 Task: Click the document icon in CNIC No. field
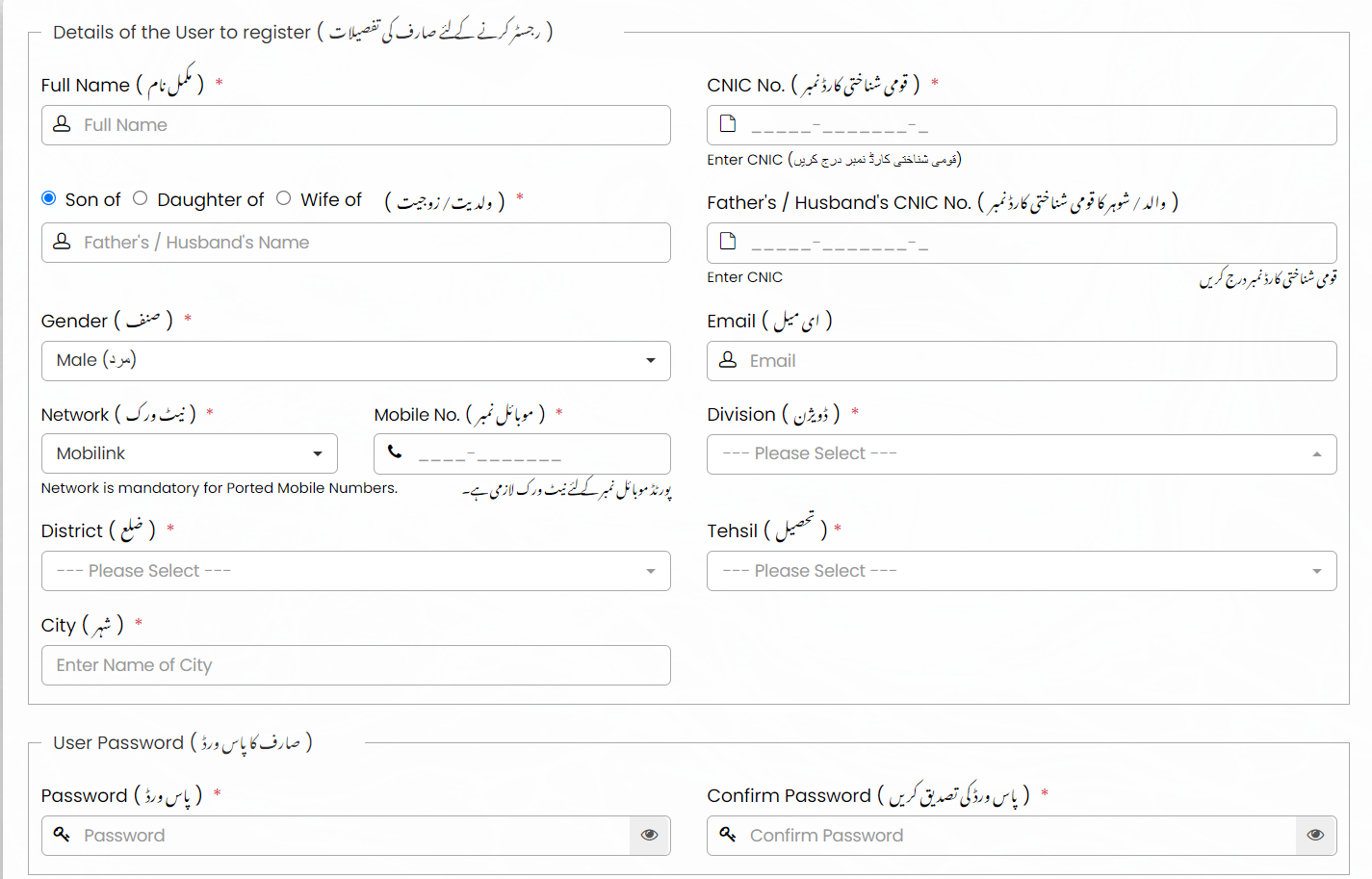click(x=728, y=123)
